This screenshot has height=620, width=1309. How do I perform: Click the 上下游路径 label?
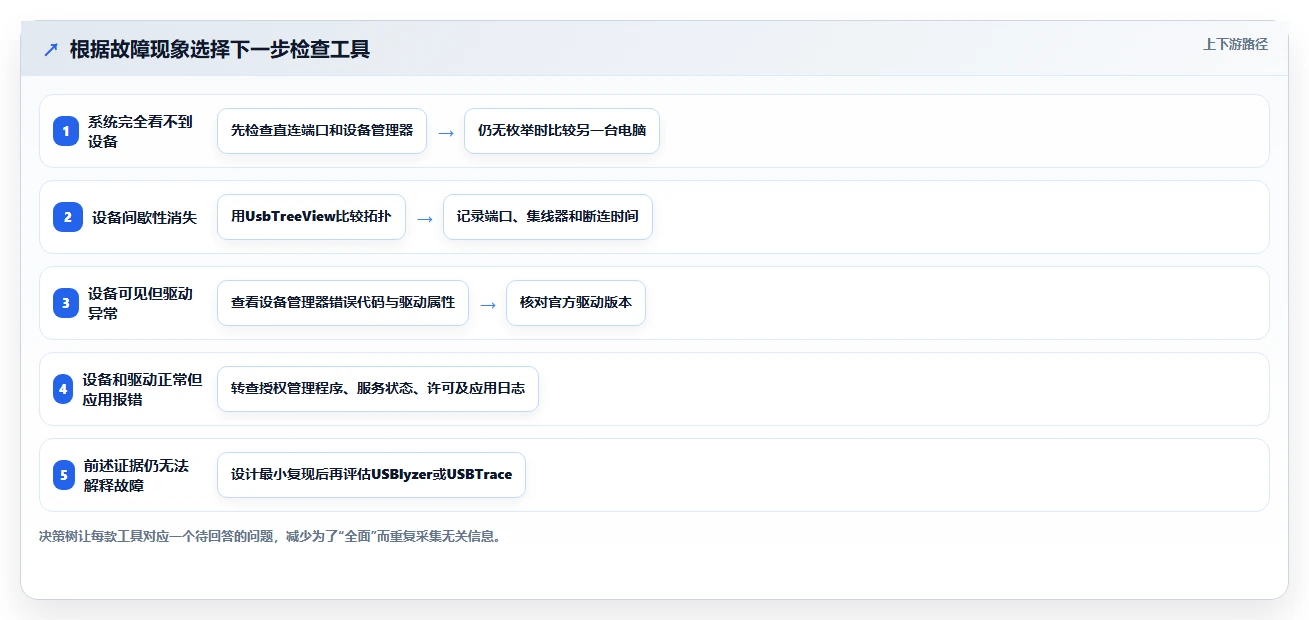(1235, 44)
